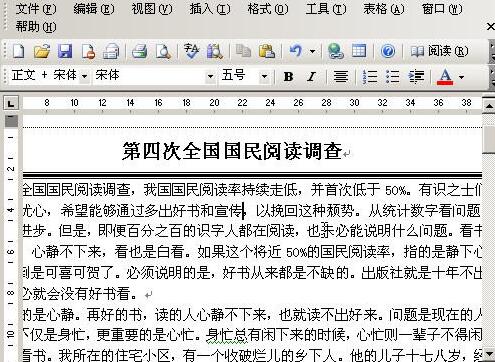Screen dimensions: 495x362
Task: Open Print Preview with the magnifier page icon
Action: (x=163, y=51)
